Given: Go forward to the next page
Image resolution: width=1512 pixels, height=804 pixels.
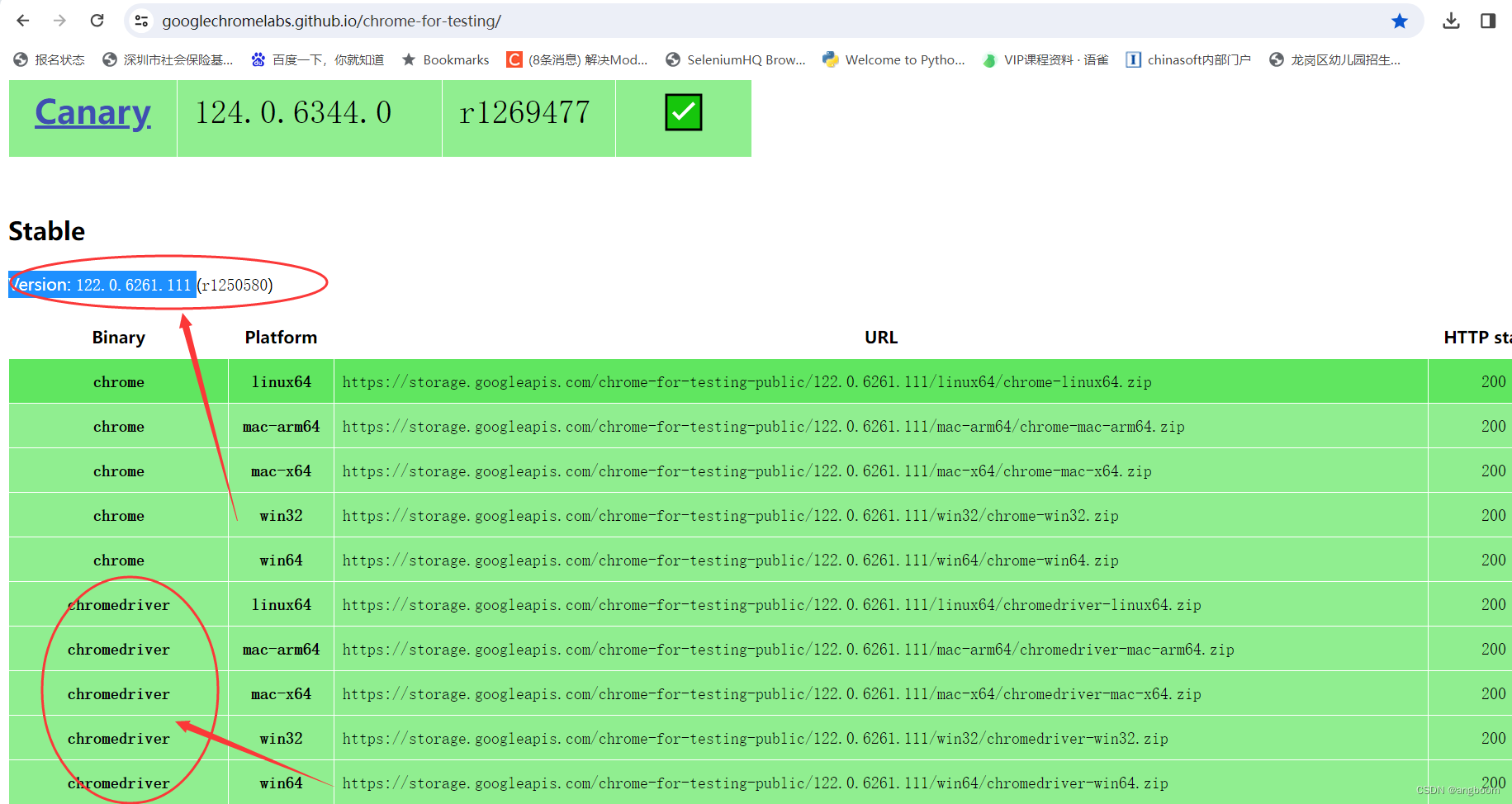Looking at the screenshot, I should point(59,21).
